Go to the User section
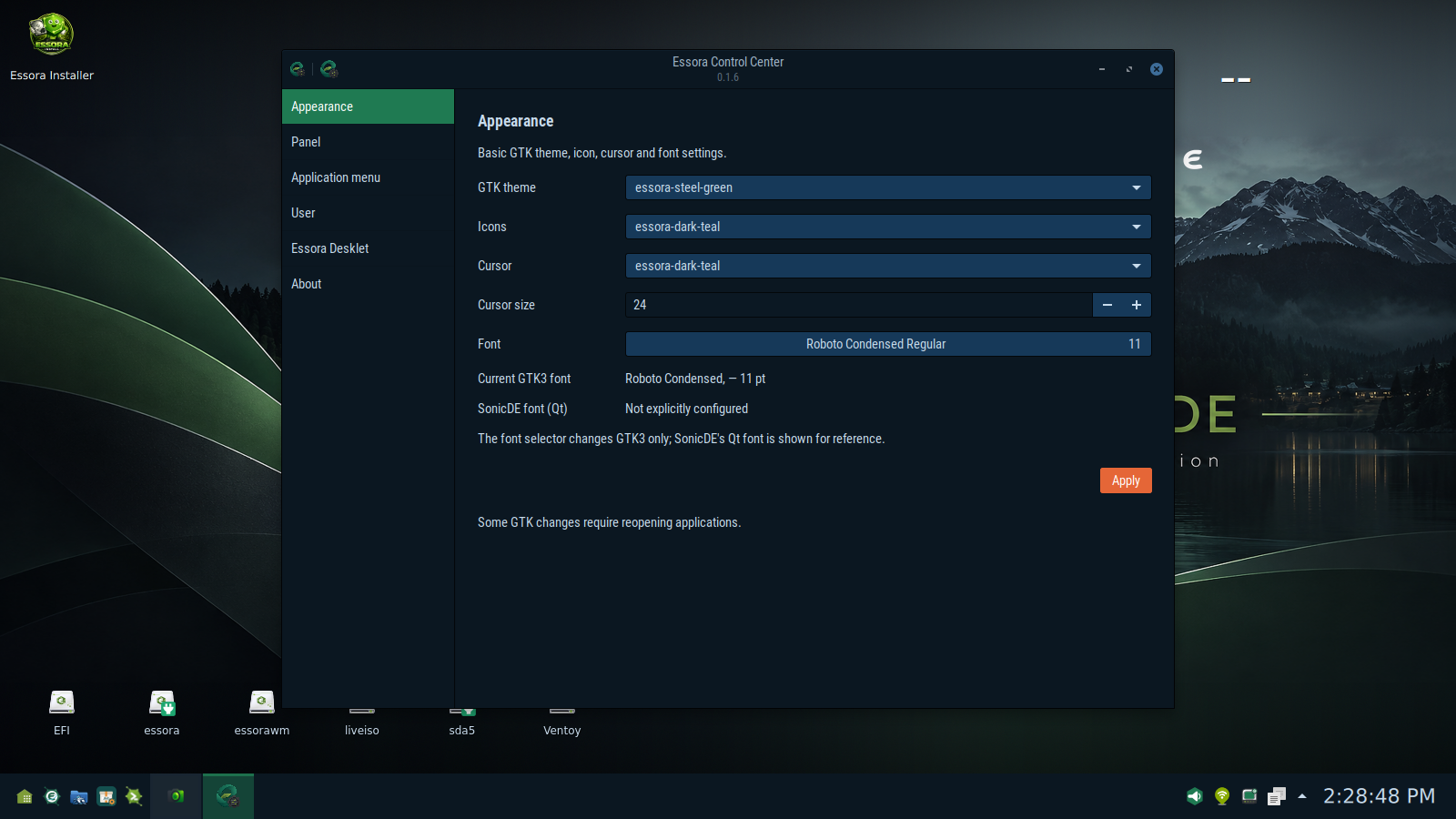The height and width of the screenshot is (819, 1456). (368, 213)
